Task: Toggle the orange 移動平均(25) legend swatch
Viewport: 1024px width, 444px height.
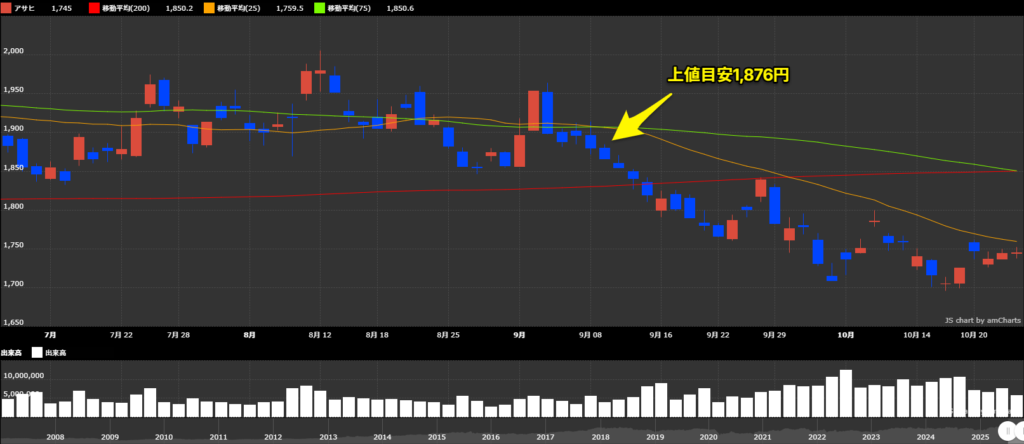Action: 207,8
